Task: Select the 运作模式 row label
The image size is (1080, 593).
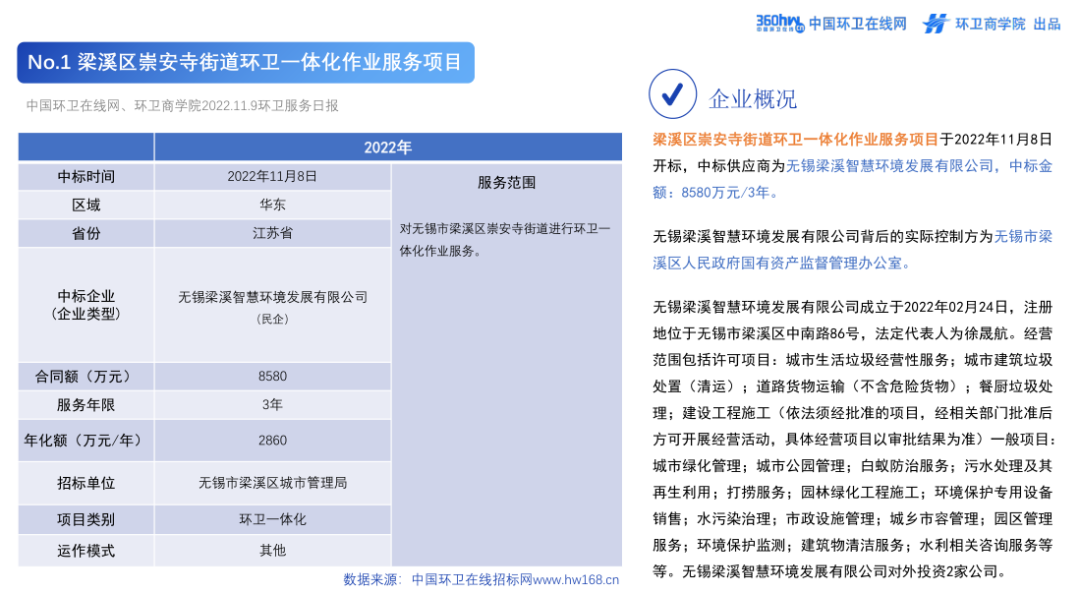Action: click(86, 550)
